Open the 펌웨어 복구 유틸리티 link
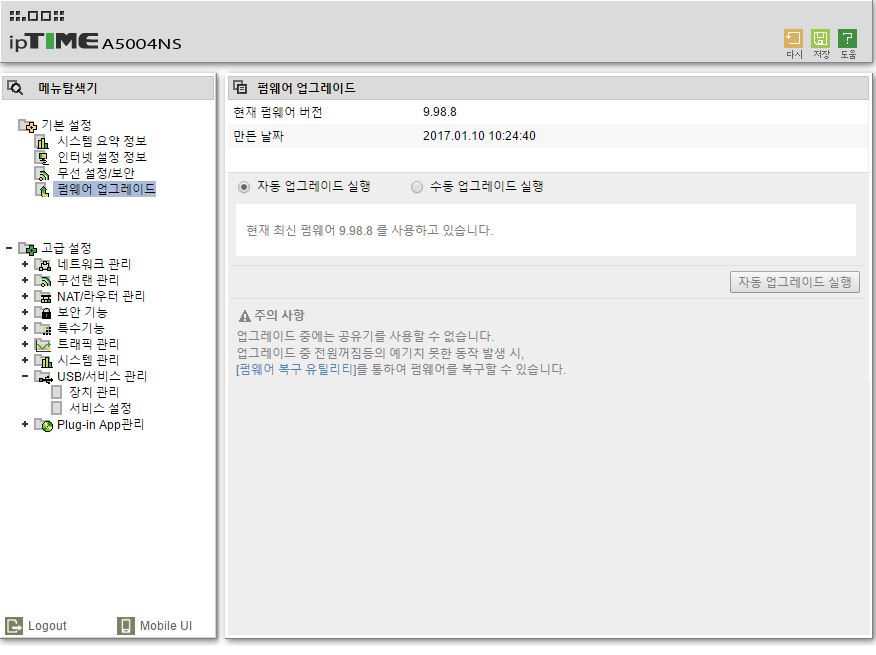The image size is (876, 655). [296, 369]
